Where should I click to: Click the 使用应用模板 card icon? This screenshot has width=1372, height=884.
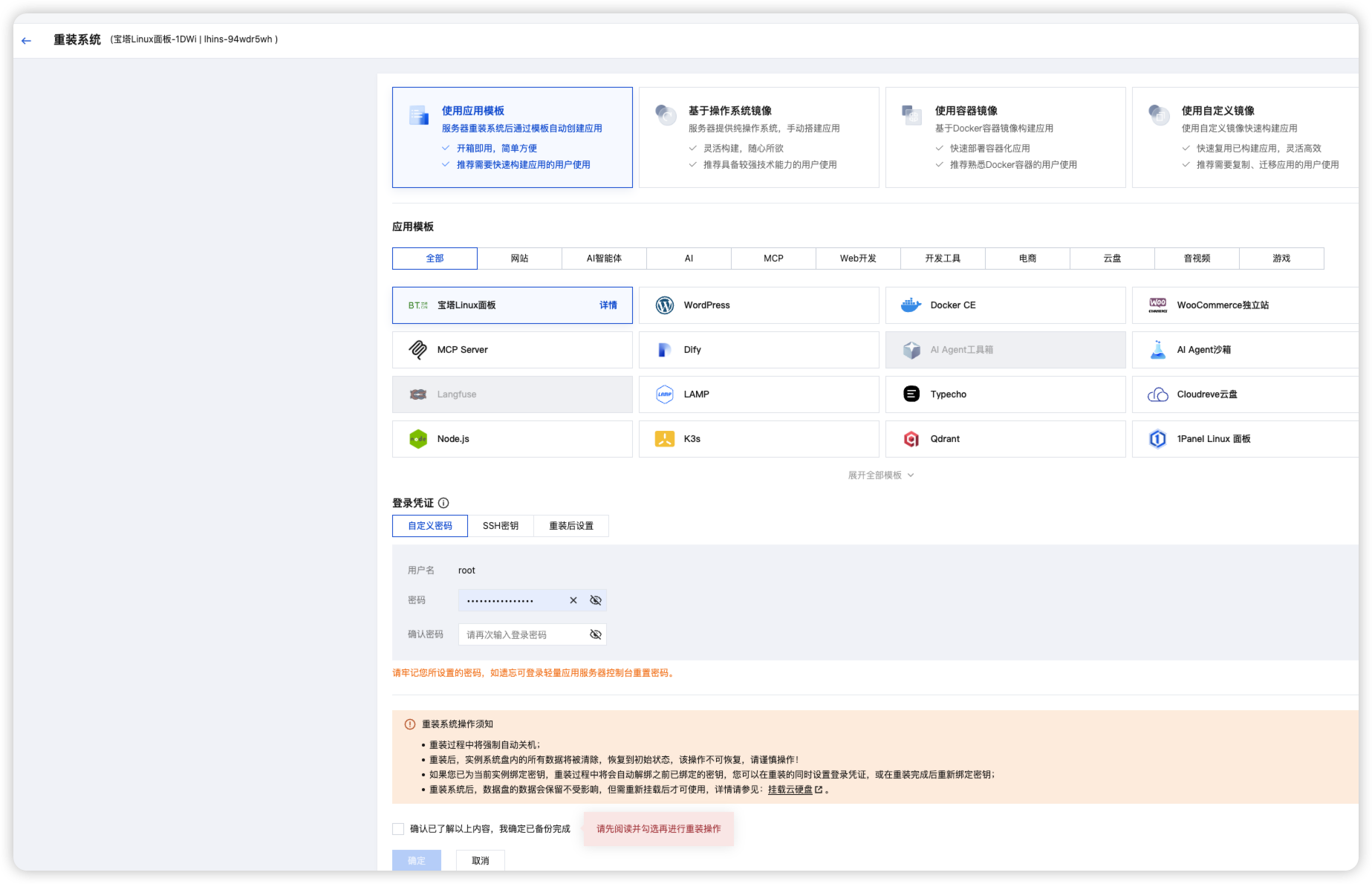pyautogui.click(x=419, y=115)
